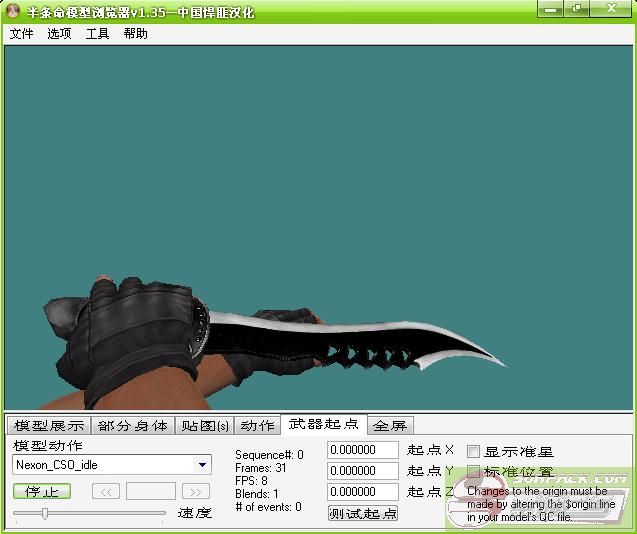Screen dimensions: 637x534
Task: Click the application icon in title bar
Action: coord(13,11)
